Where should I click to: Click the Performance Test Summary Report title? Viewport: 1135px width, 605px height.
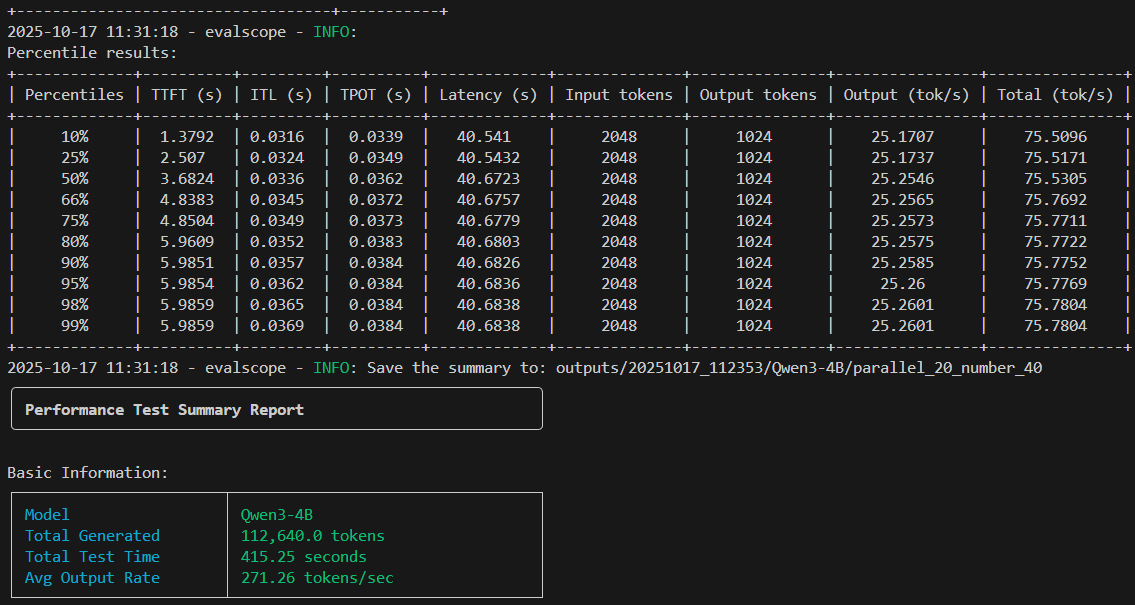(164, 410)
